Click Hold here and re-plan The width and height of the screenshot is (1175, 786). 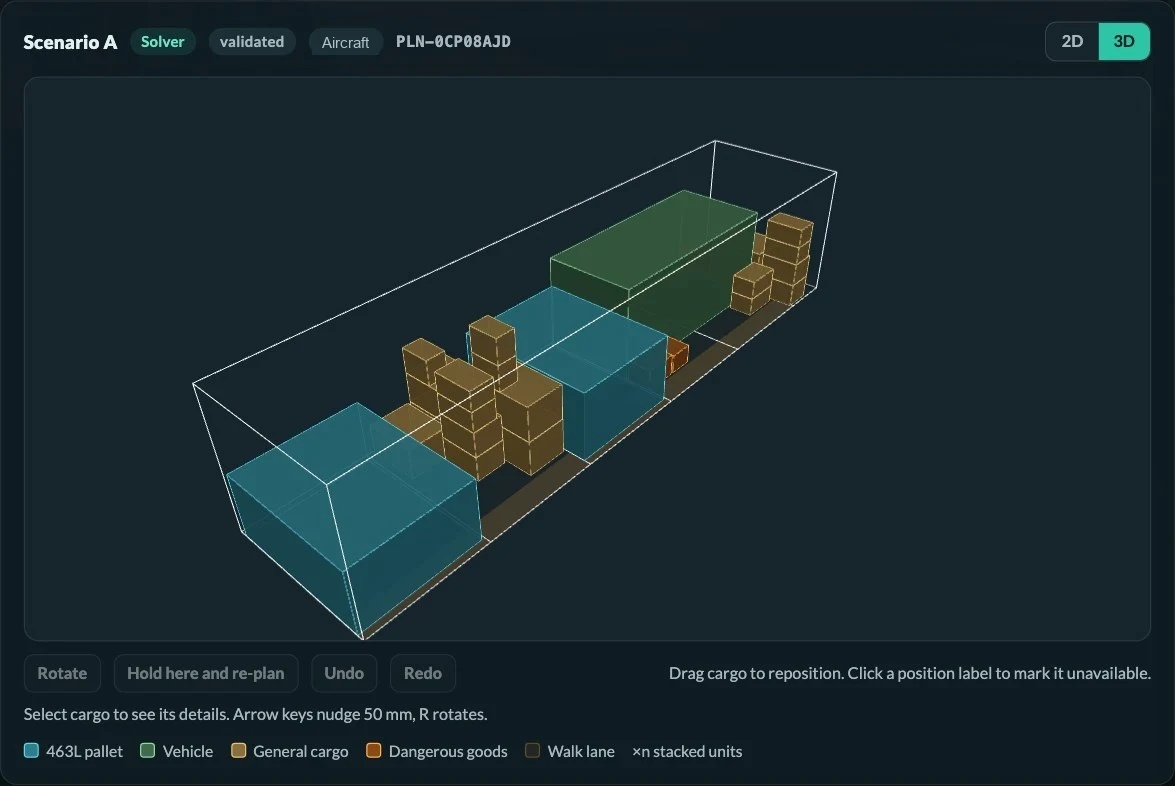pyautogui.click(x=205, y=673)
